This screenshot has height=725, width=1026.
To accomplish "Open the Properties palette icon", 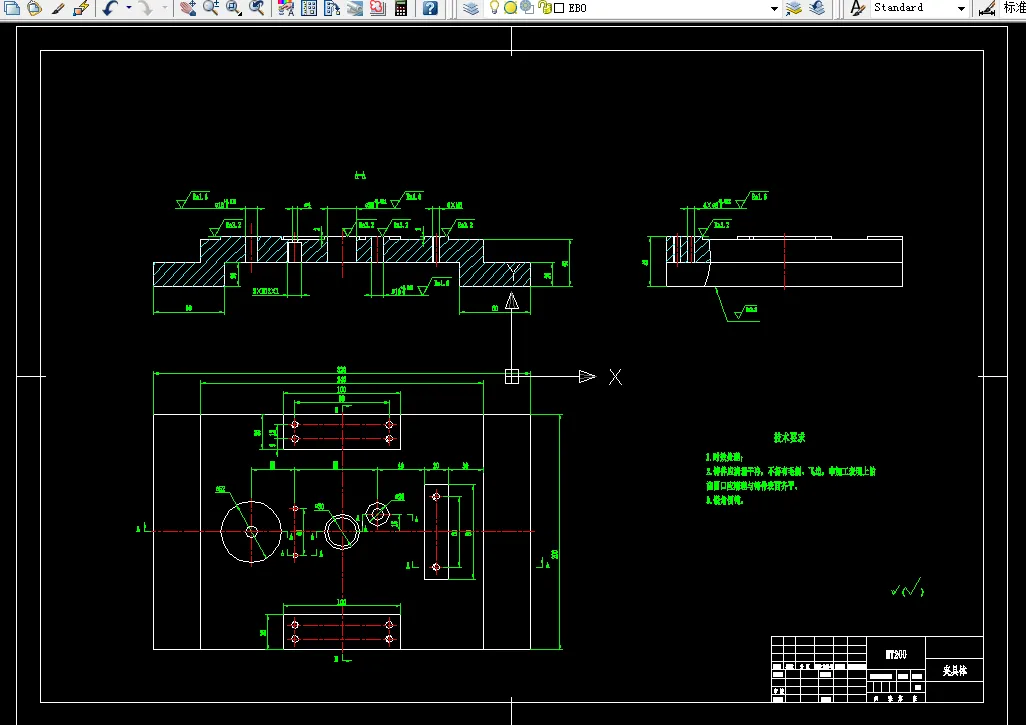I will click(286, 8).
